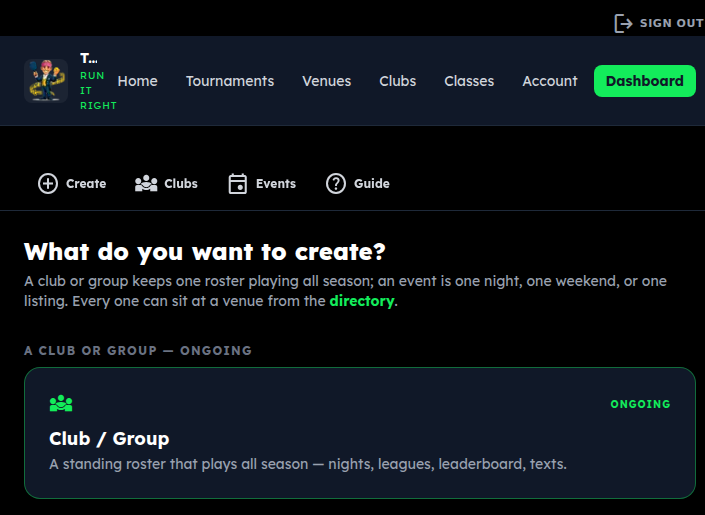The height and width of the screenshot is (515, 705).
Task: Click the 'A standing roster that plays' description
Action: [308, 464]
